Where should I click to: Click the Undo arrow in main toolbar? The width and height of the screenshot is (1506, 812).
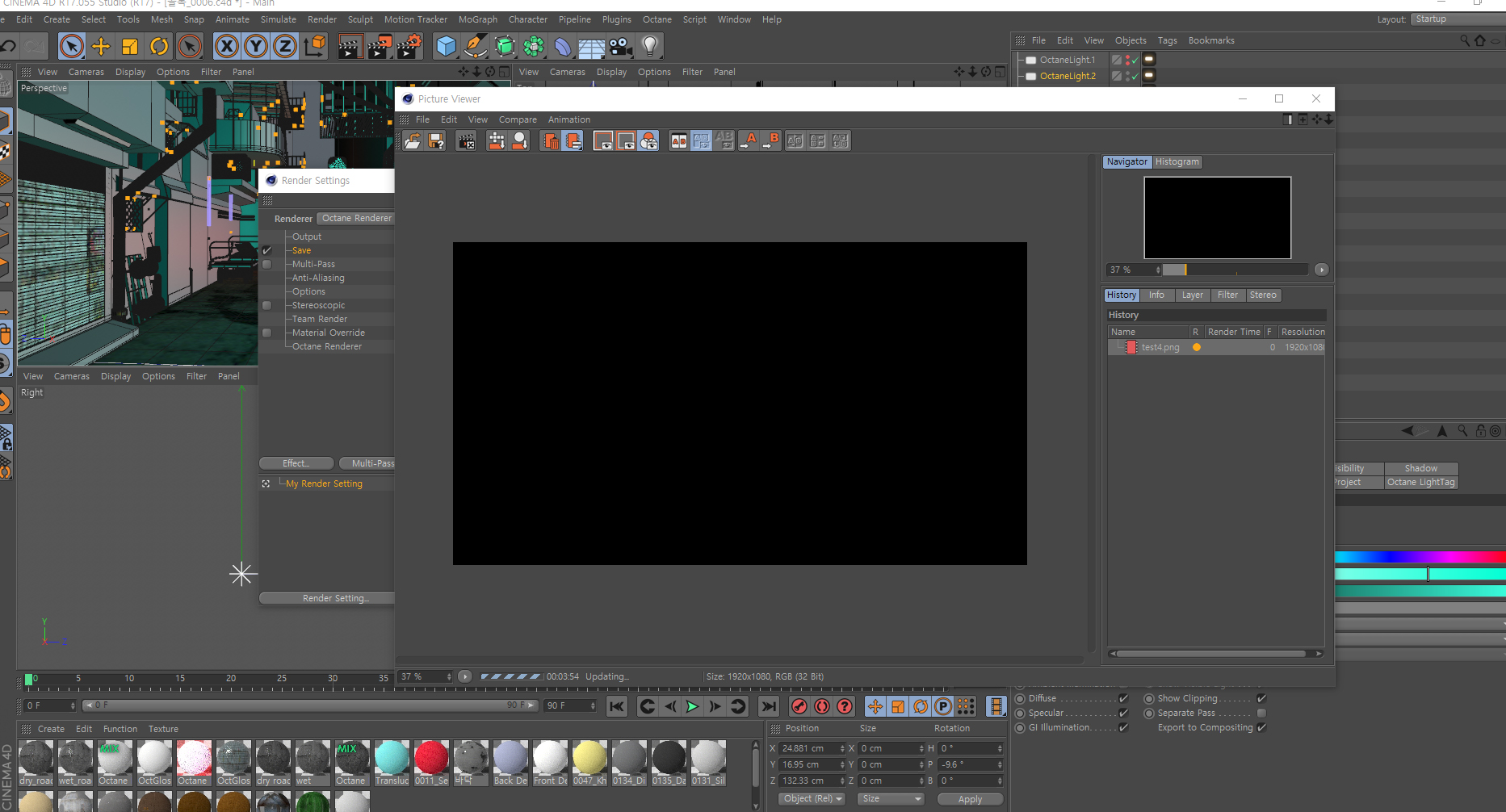pyautogui.click(x=8, y=47)
